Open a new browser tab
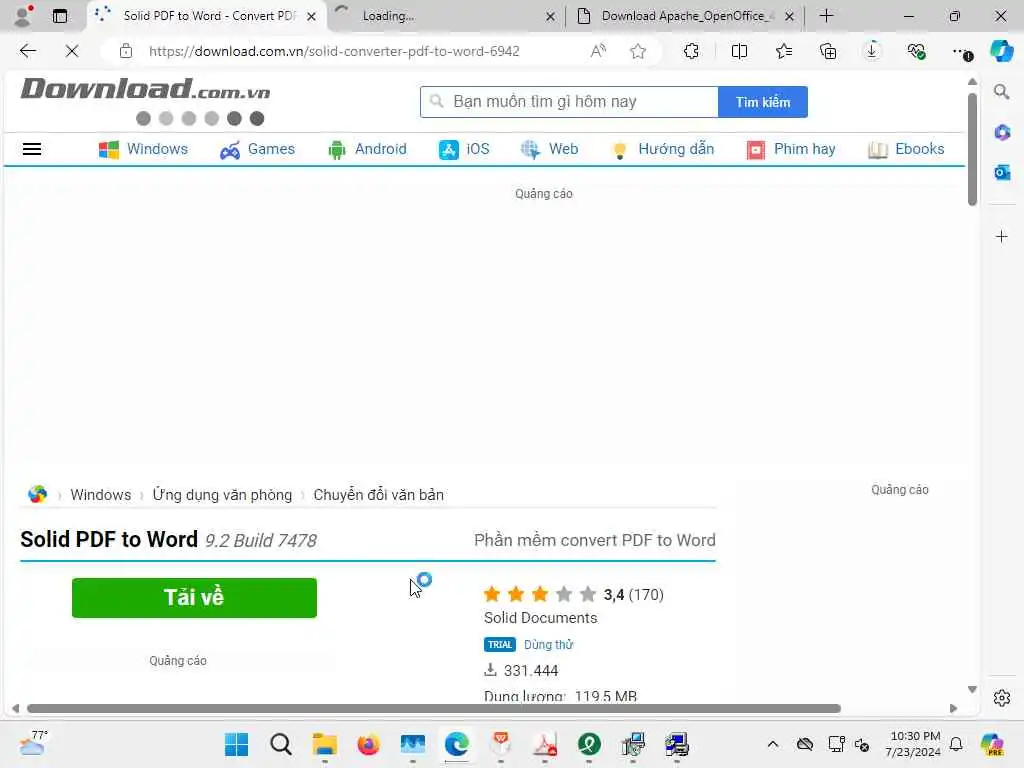 click(x=826, y=16)
